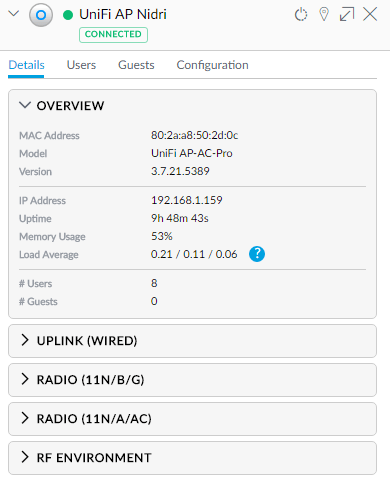This screenshot has height=483, width=390.
Task: Open the Guests tab
Action: pos(136,65)
